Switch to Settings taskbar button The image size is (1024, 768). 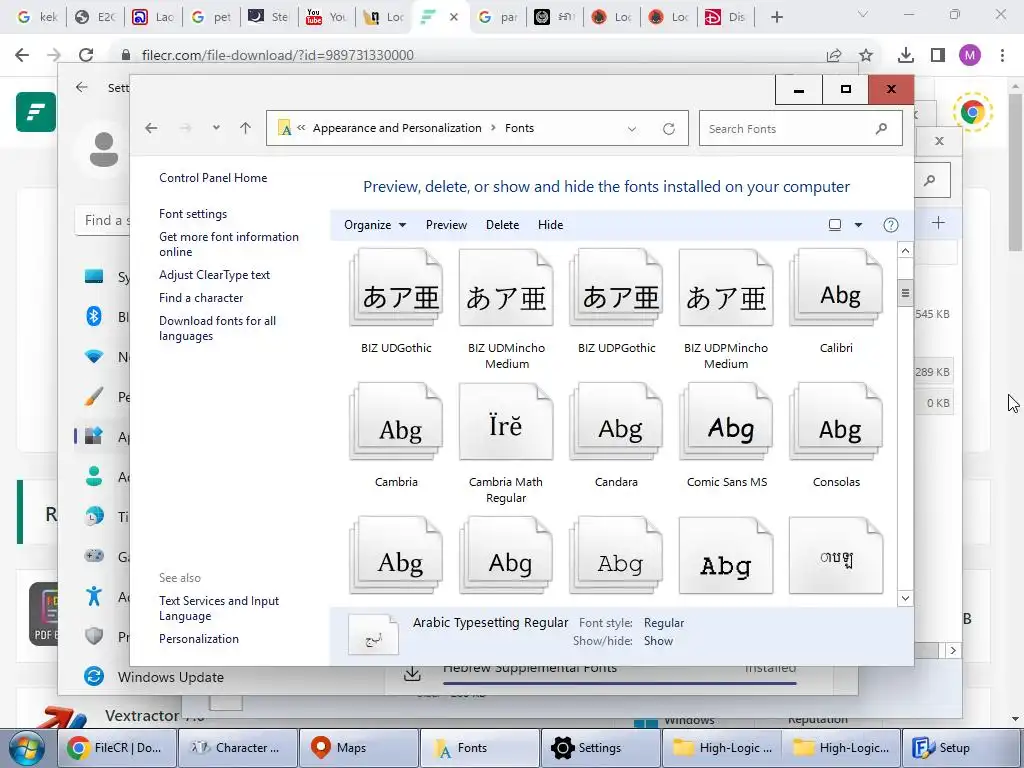[600, 748]
